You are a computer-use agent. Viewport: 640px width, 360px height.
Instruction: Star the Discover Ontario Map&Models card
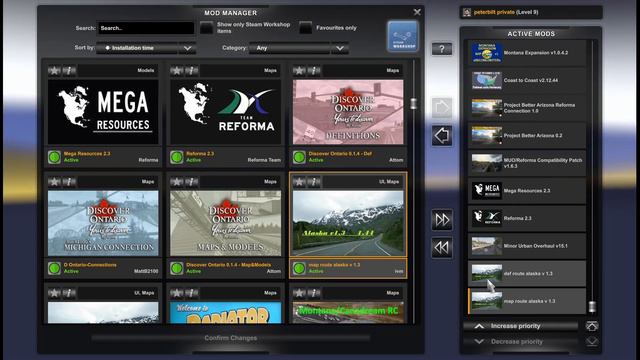(x=177, y=182)
